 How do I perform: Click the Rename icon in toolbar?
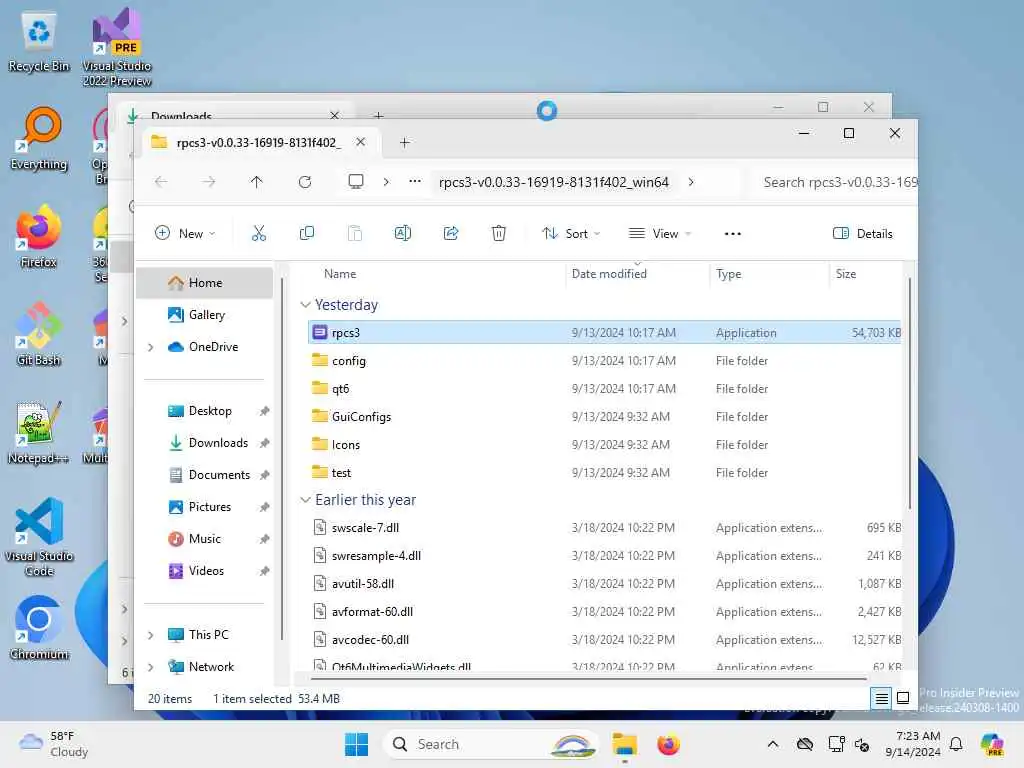pos(402,233)
